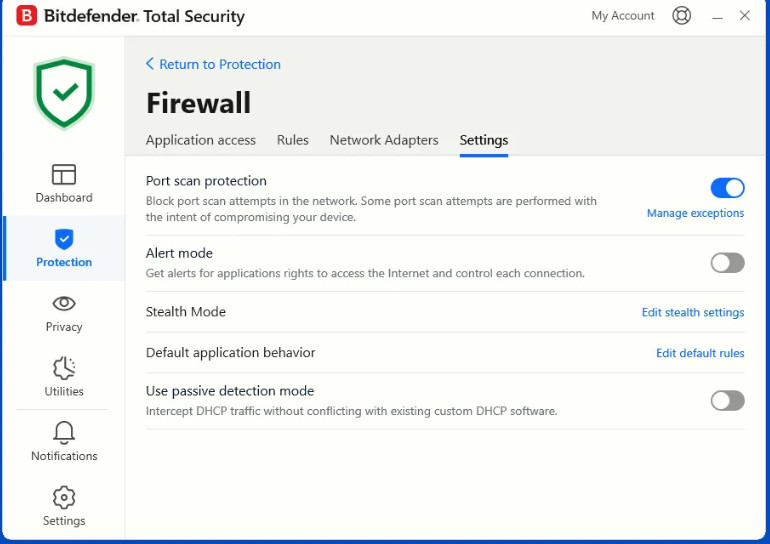Enable Use passive detection mode toggle
Screen dimensions: 770x544
pyautogui.click(x=727, y=401)
